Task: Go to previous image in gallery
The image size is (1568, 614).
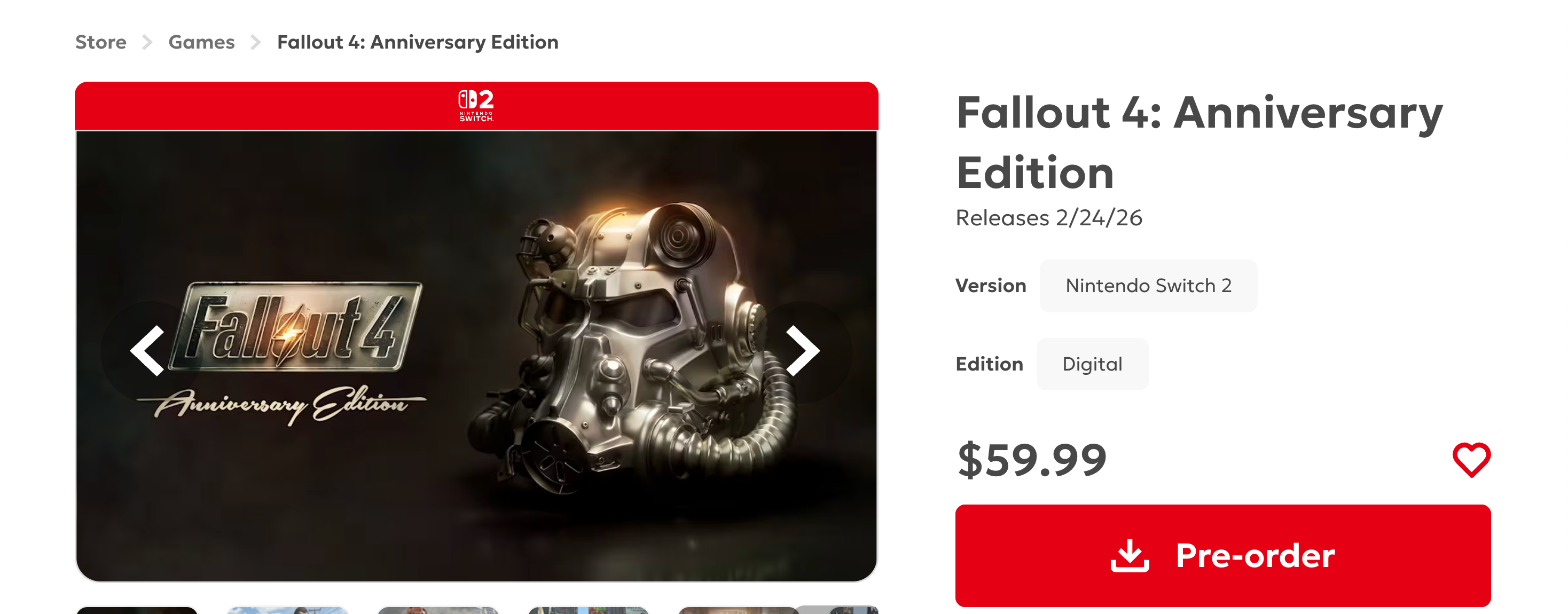Action: pyautogui.click(x=148, y=351)
